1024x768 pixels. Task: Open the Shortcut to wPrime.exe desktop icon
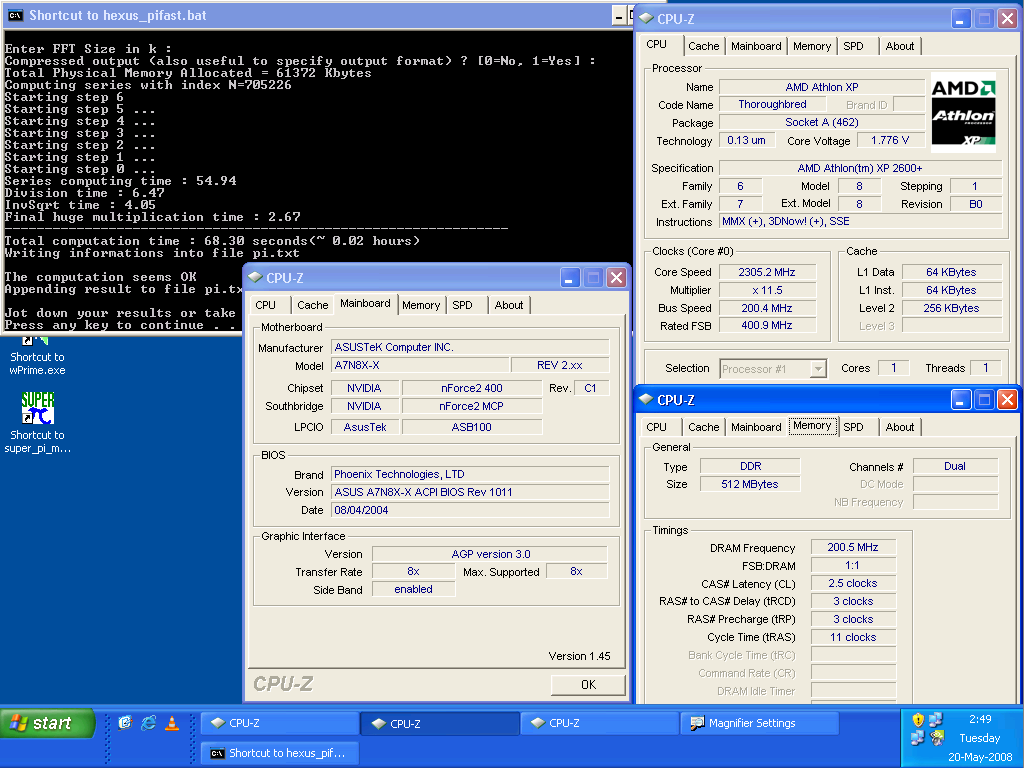point(37,357)
